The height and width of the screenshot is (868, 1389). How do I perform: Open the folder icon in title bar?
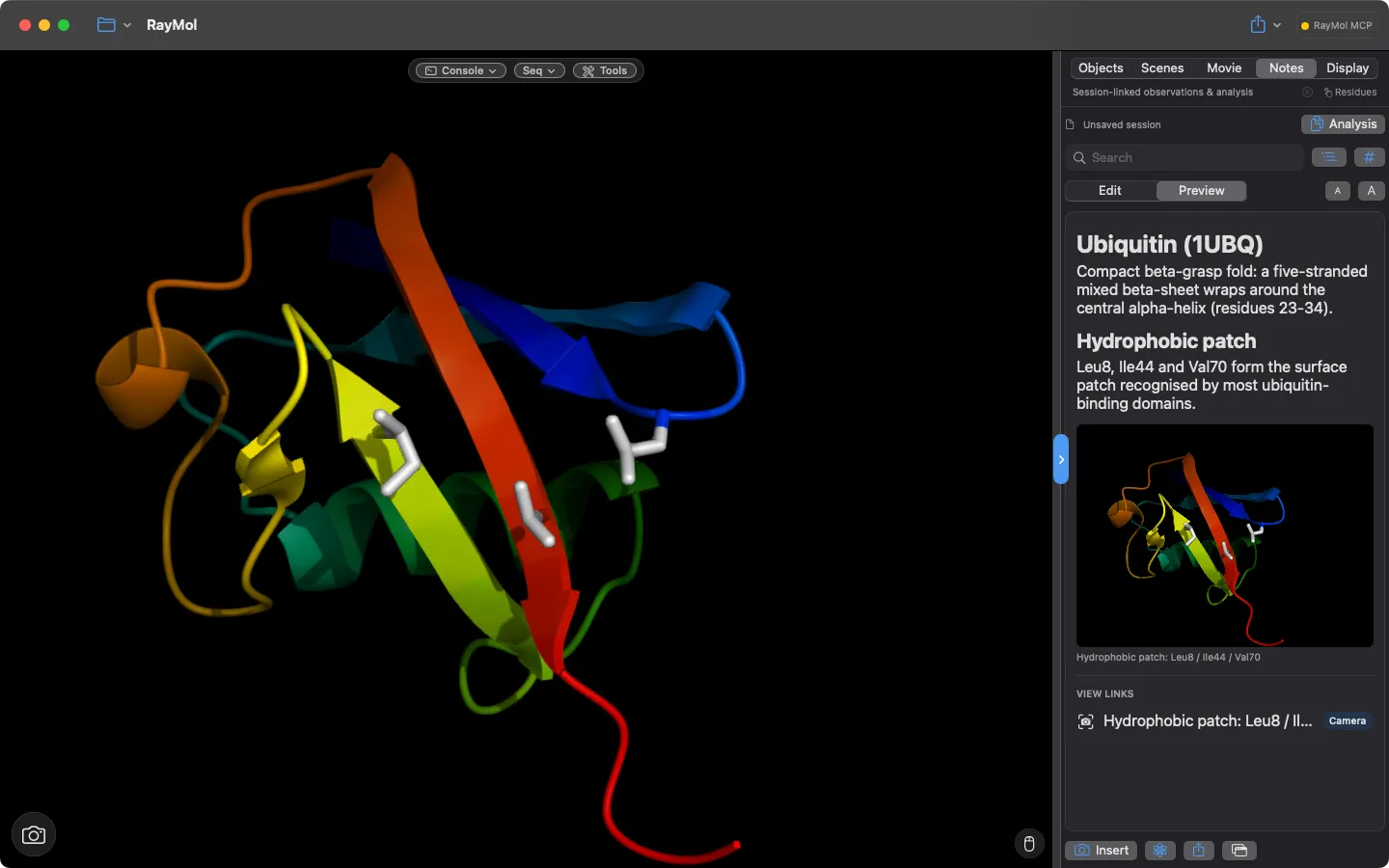click(x=106, y=25)
